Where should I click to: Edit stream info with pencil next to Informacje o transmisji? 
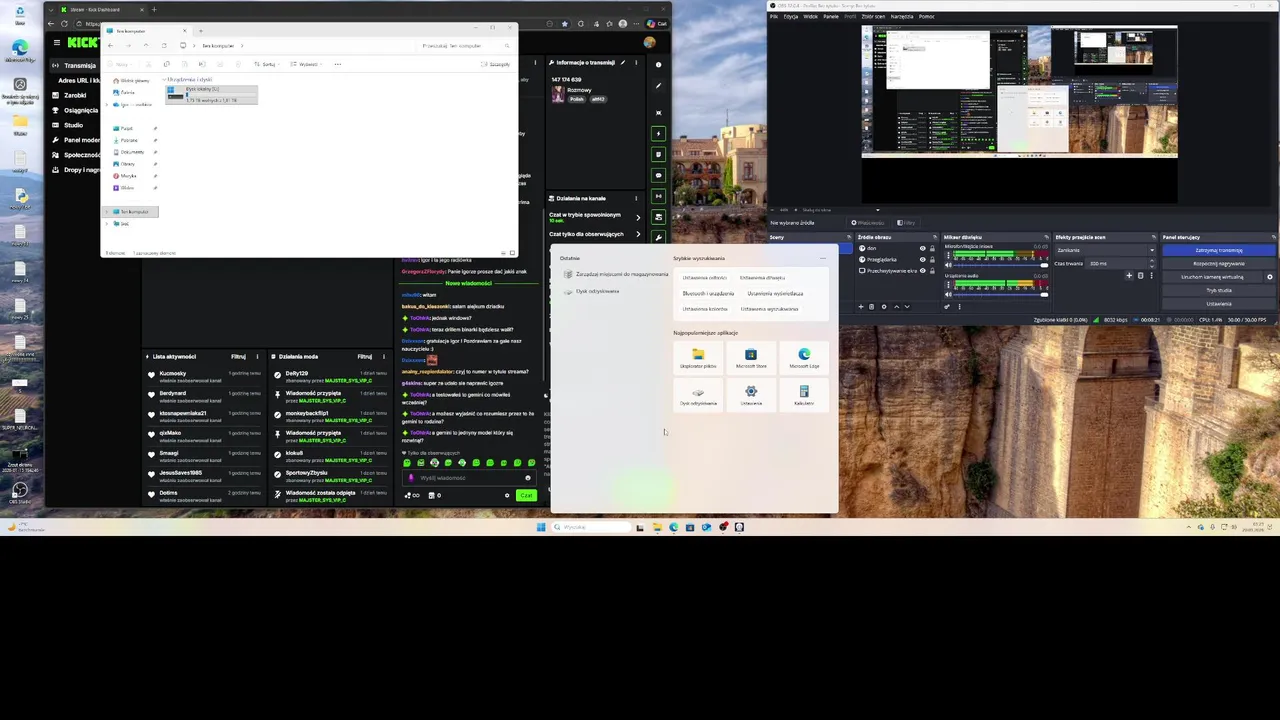[622, 62]
